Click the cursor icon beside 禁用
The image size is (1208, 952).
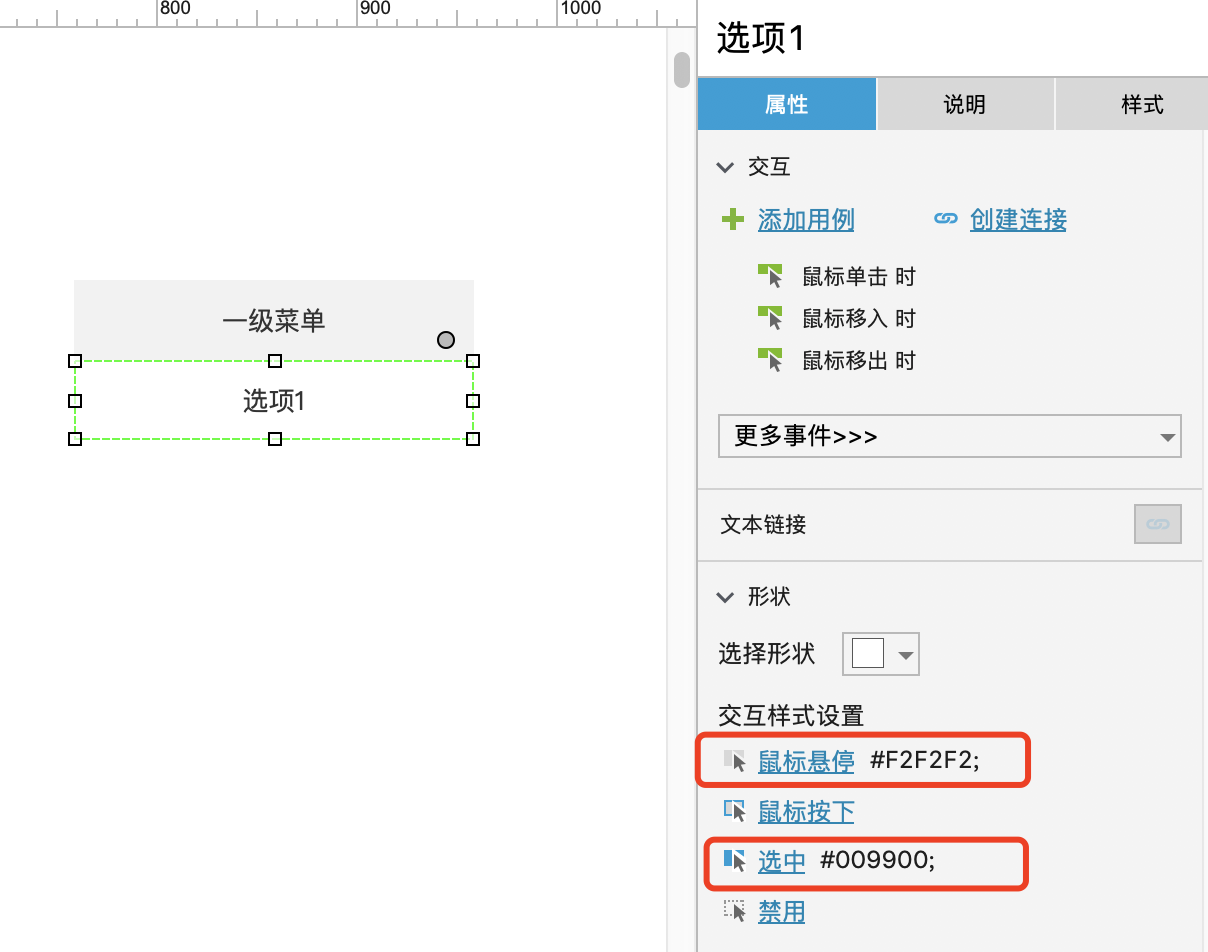click(735, 911)
